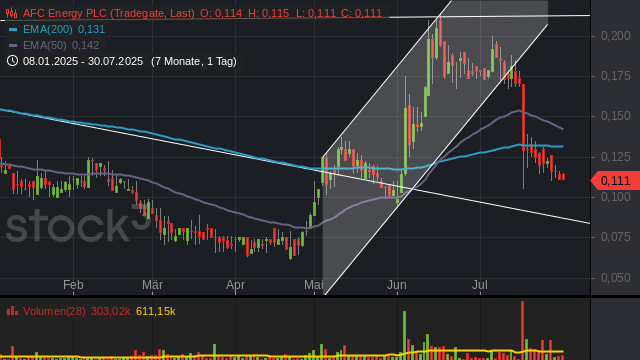Click the 303,02k volume value
The image size is (640, 360).
point(110,311)
